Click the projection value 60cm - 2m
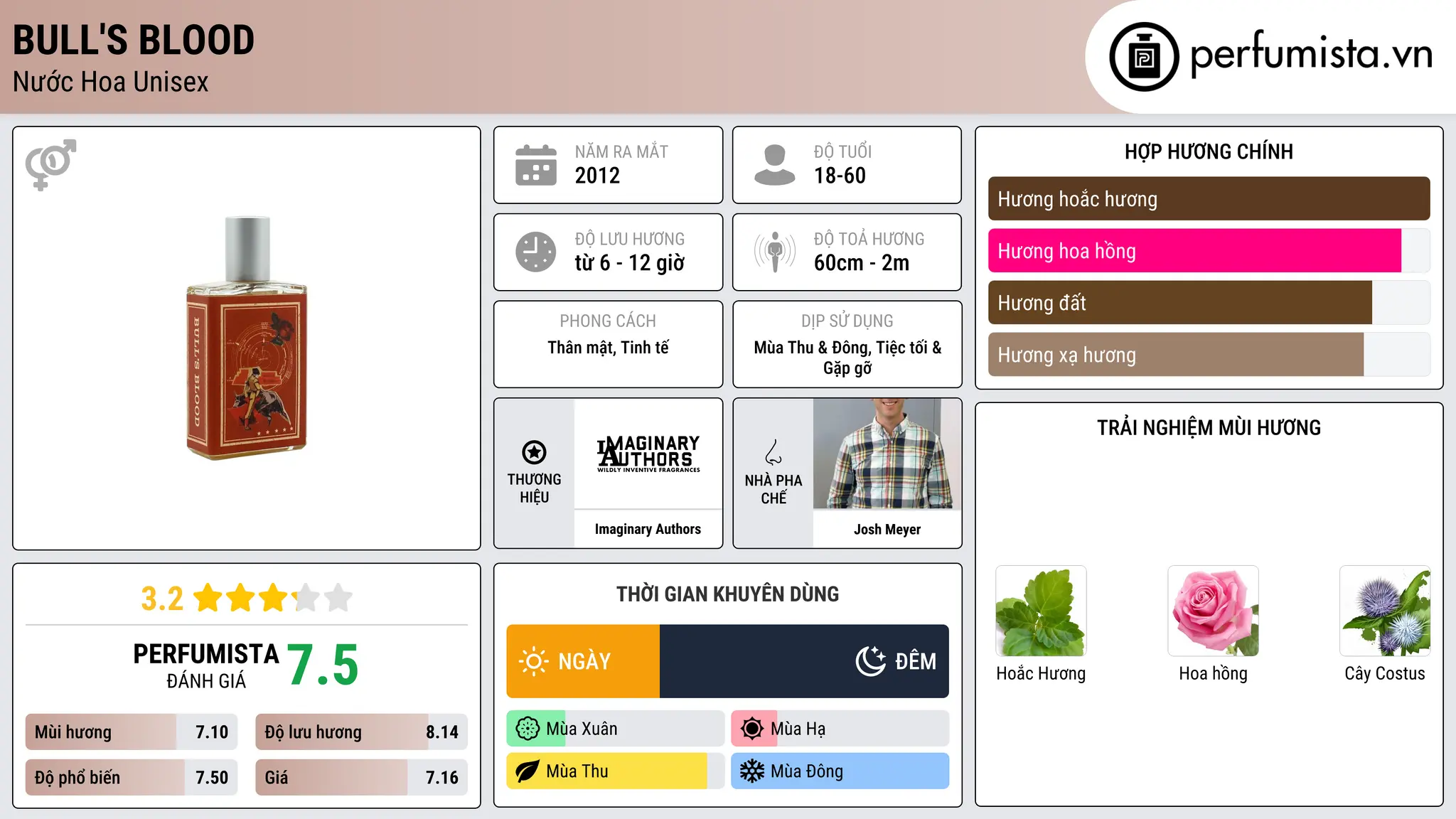 point(862,263)
